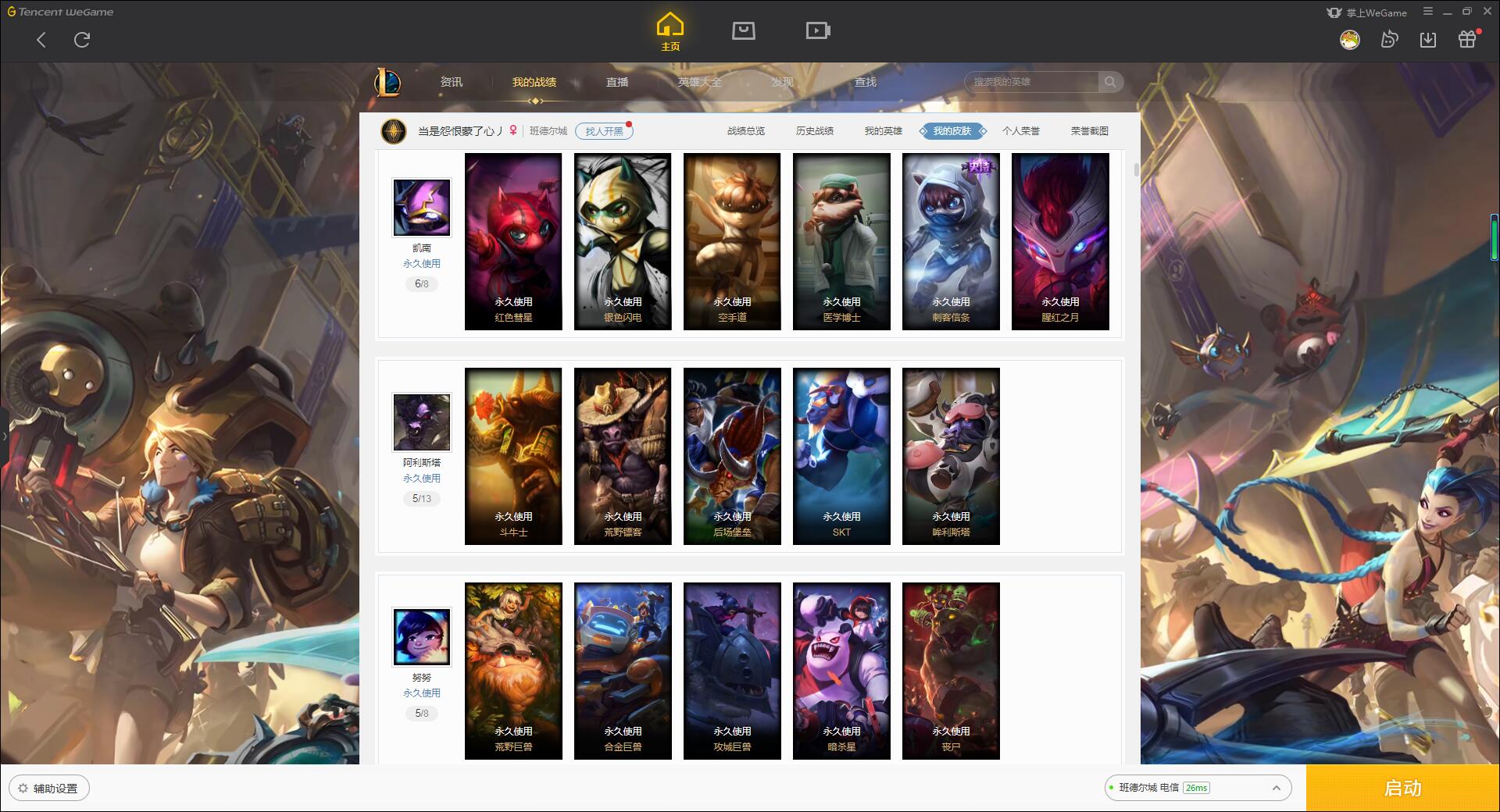Open the 攻城巨兽 skin card
The image size is (1500, 812).
[732, 671]
